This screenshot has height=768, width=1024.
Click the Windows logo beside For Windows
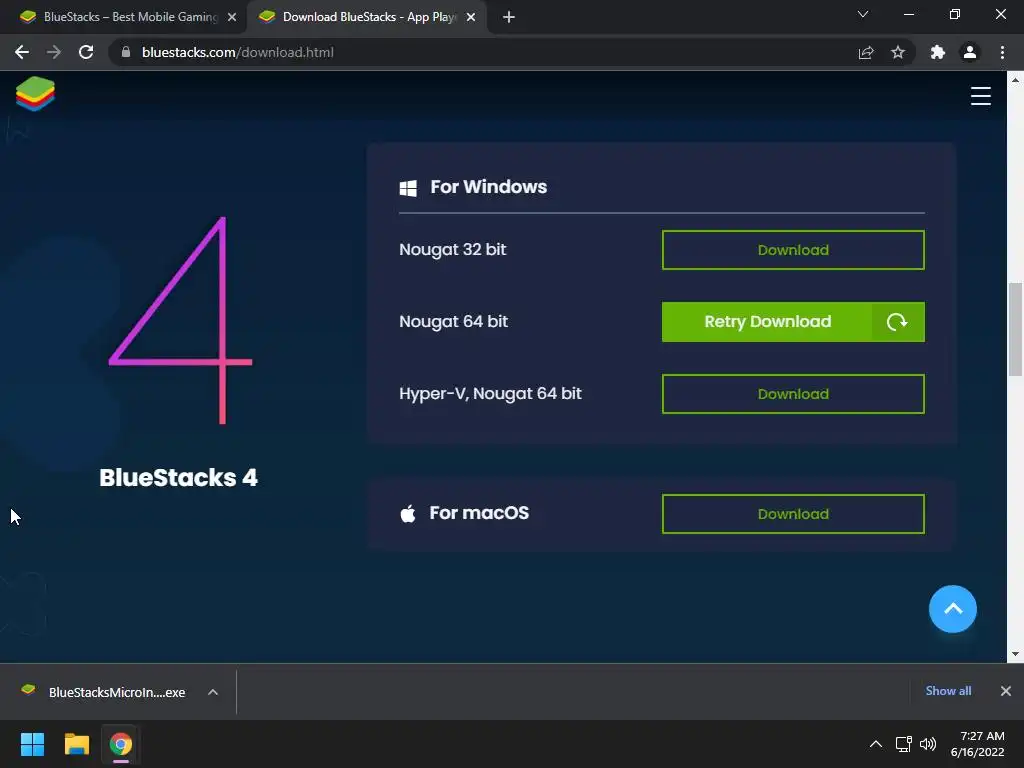point(408,188)
